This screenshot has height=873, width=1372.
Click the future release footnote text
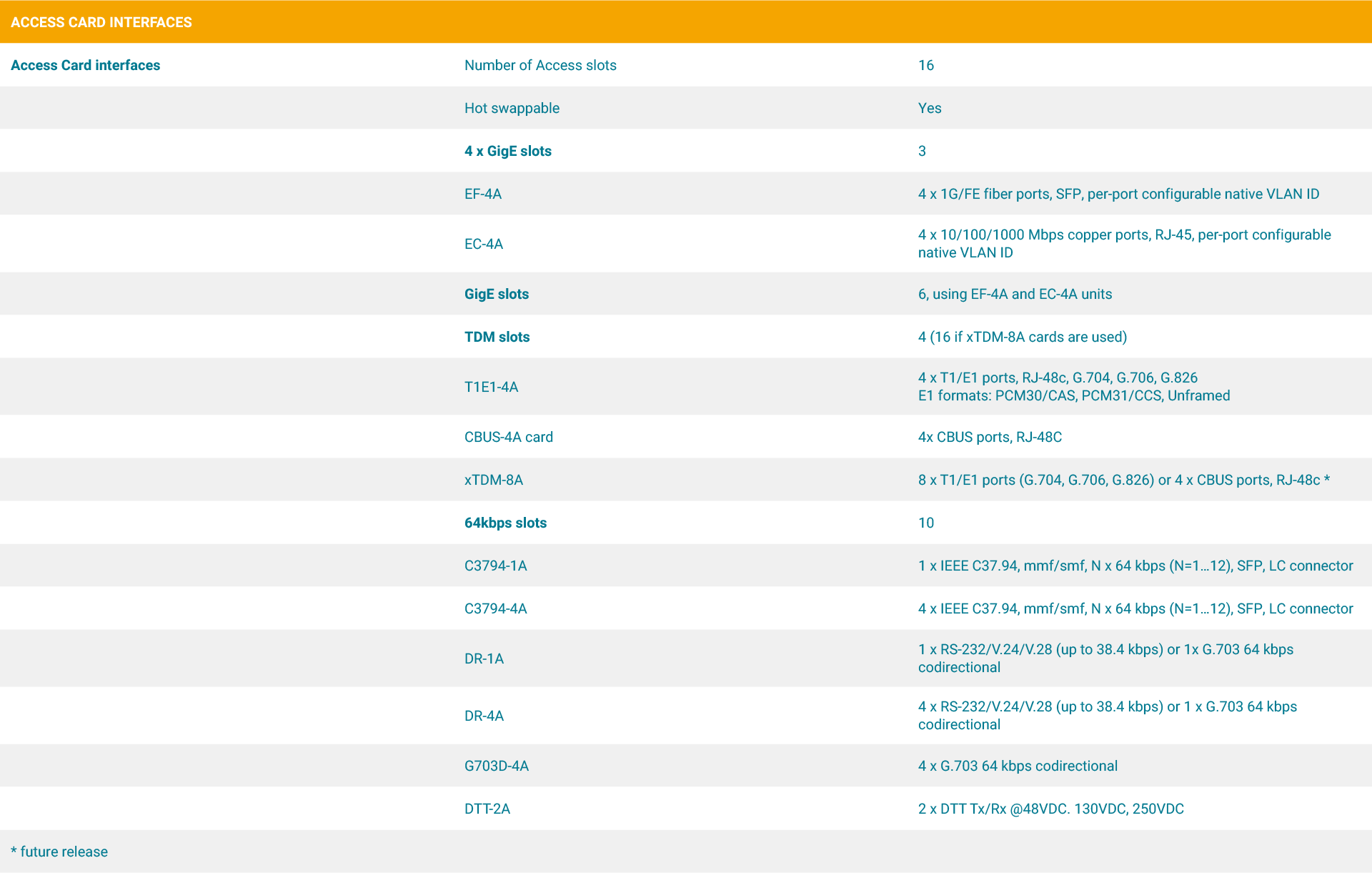pyautogui.click(x=59, y=852)
